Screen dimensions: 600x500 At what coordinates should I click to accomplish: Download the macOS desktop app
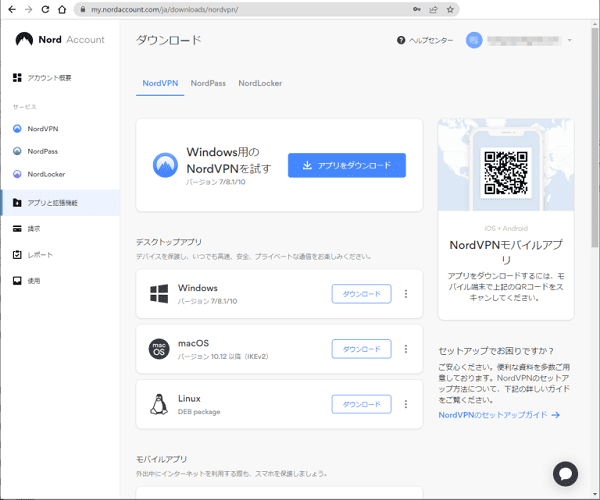[361, 349]
